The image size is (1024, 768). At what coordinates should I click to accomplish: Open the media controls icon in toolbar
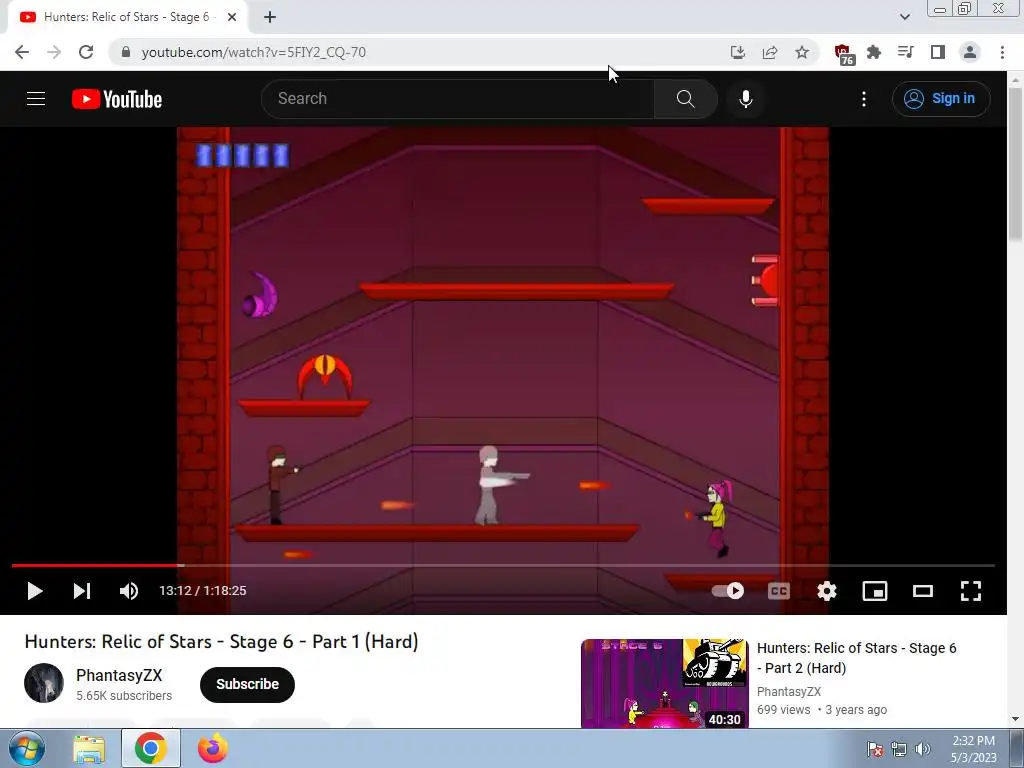click(x=905, y=52)
